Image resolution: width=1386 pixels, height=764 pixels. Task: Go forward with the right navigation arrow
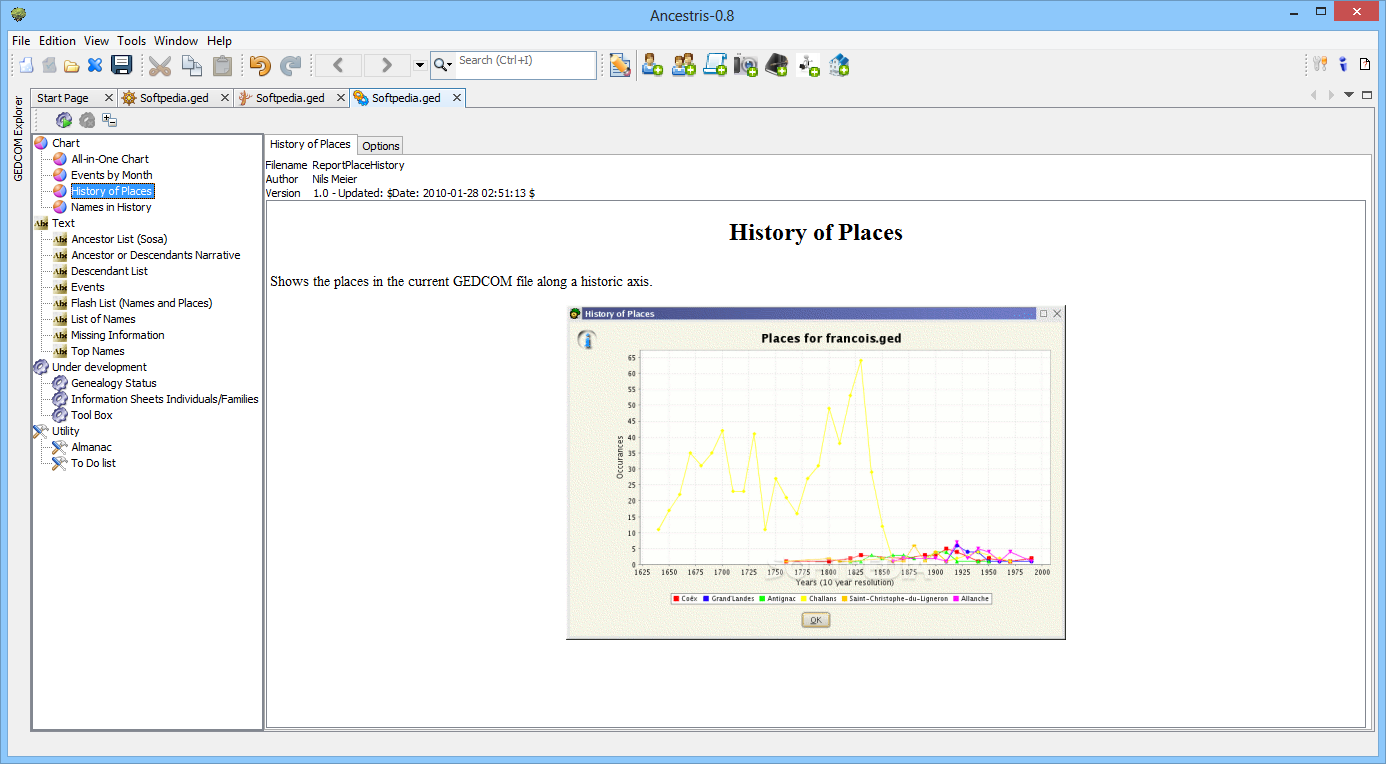387,66
